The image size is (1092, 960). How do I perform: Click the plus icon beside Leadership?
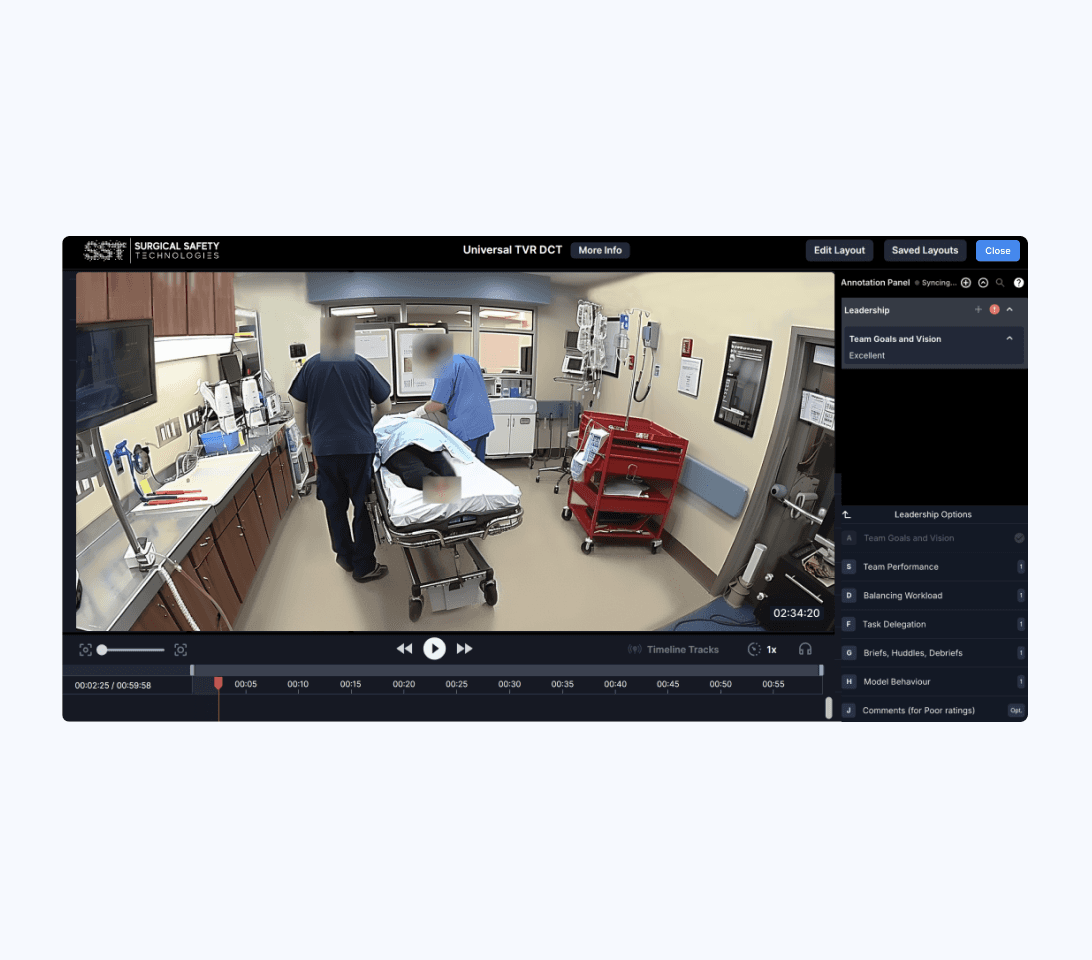tap(978, 309)
